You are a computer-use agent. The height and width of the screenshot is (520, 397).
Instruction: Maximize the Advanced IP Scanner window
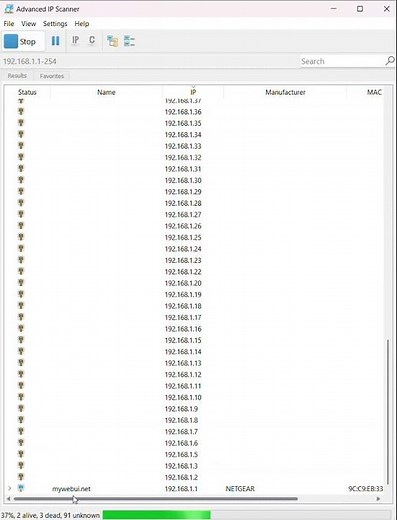[x=360, y=9]
